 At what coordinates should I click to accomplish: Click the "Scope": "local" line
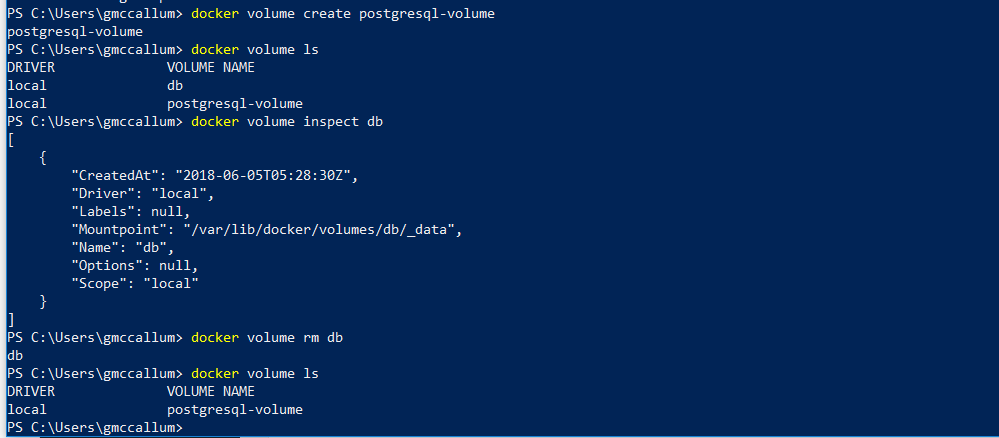tap(134, 284)
